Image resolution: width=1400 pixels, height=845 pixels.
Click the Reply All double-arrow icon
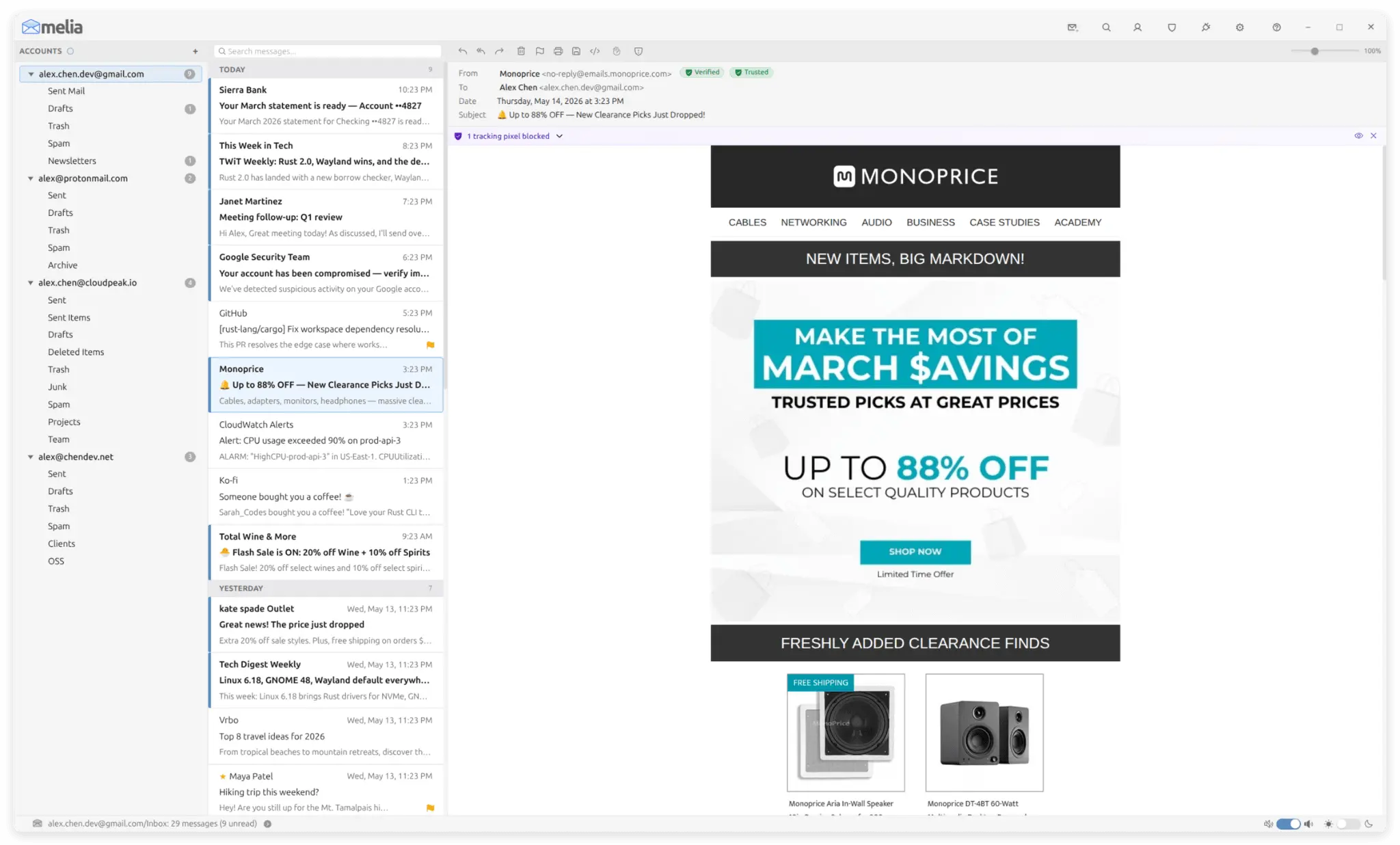click(481, 51)
